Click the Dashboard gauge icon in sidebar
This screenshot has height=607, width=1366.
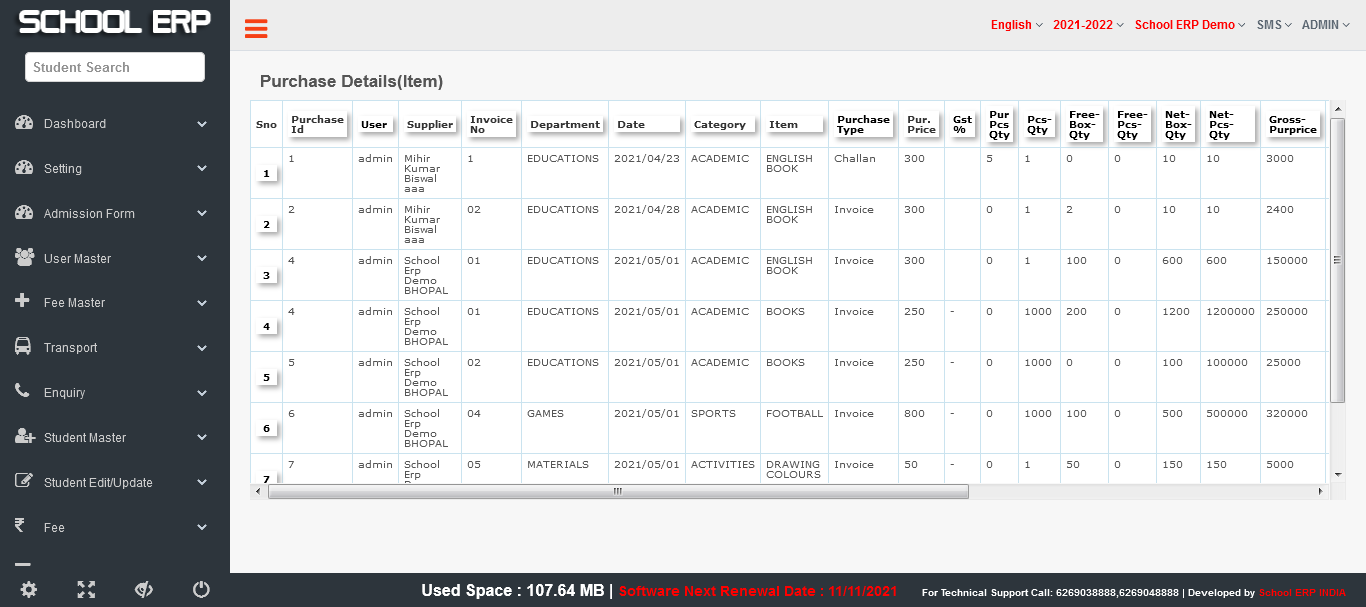[25, 123]
